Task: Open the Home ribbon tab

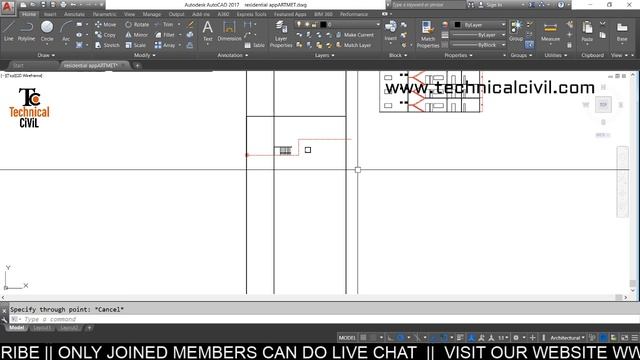Action: 29,14
